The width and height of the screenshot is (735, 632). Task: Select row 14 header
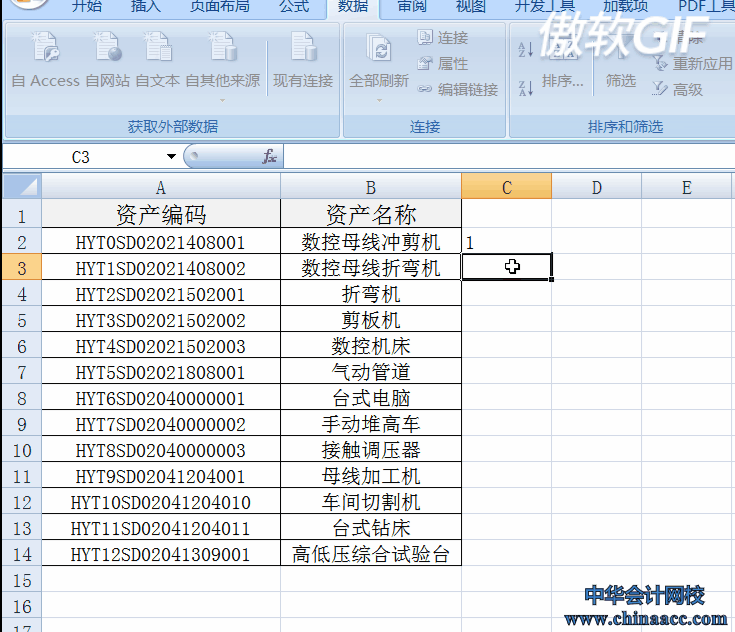tap(22, 555)
